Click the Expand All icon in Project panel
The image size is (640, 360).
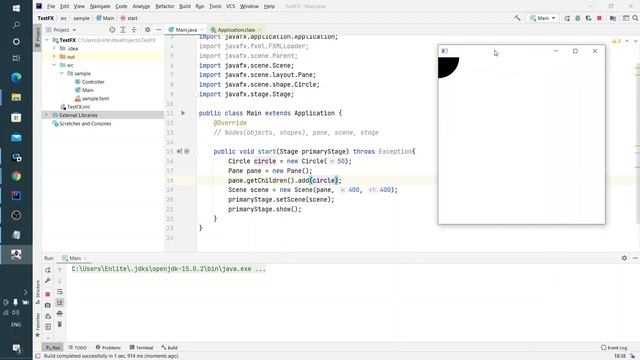tap(122, 30)
